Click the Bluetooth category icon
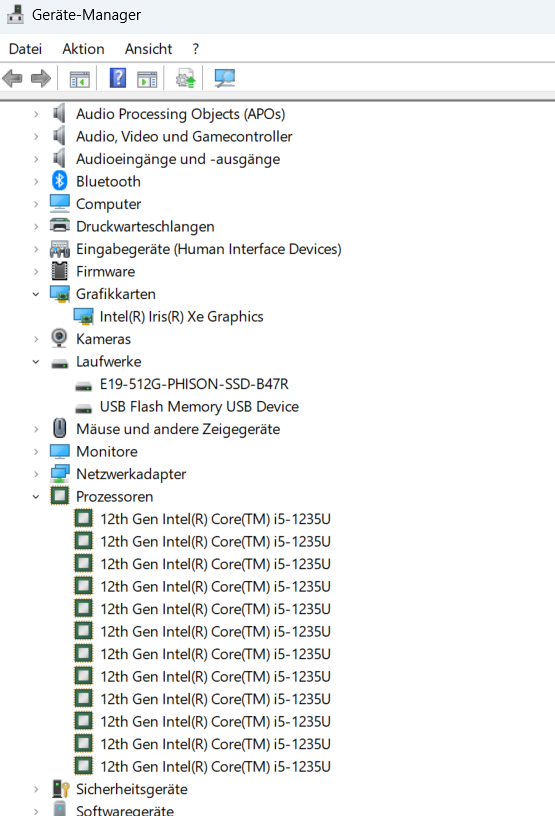This screenshot has height=816, width=555. (x=59, y=181)
